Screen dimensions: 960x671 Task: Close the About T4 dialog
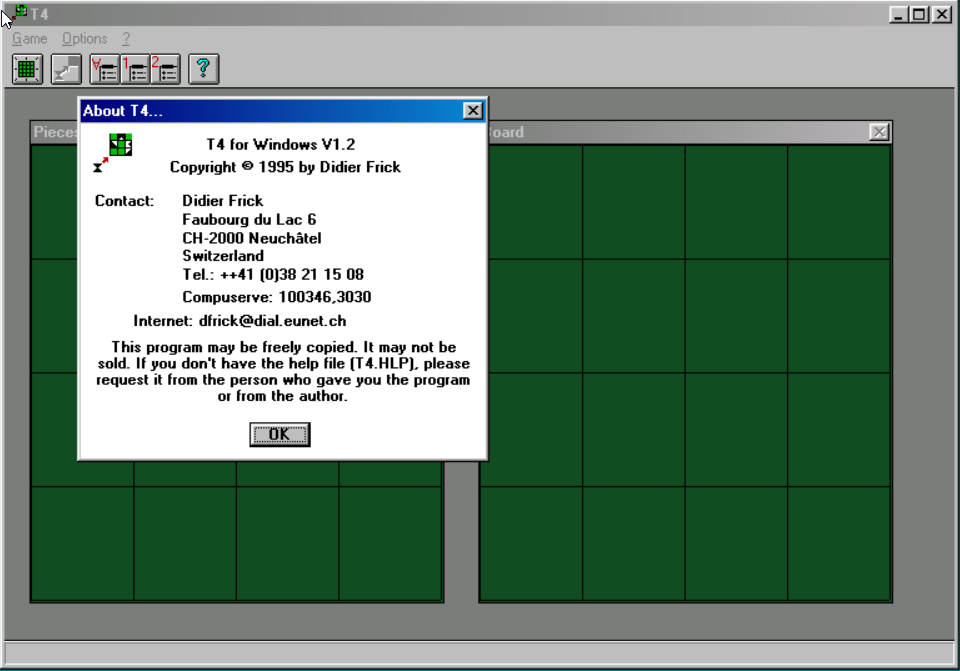coord(473,111)
